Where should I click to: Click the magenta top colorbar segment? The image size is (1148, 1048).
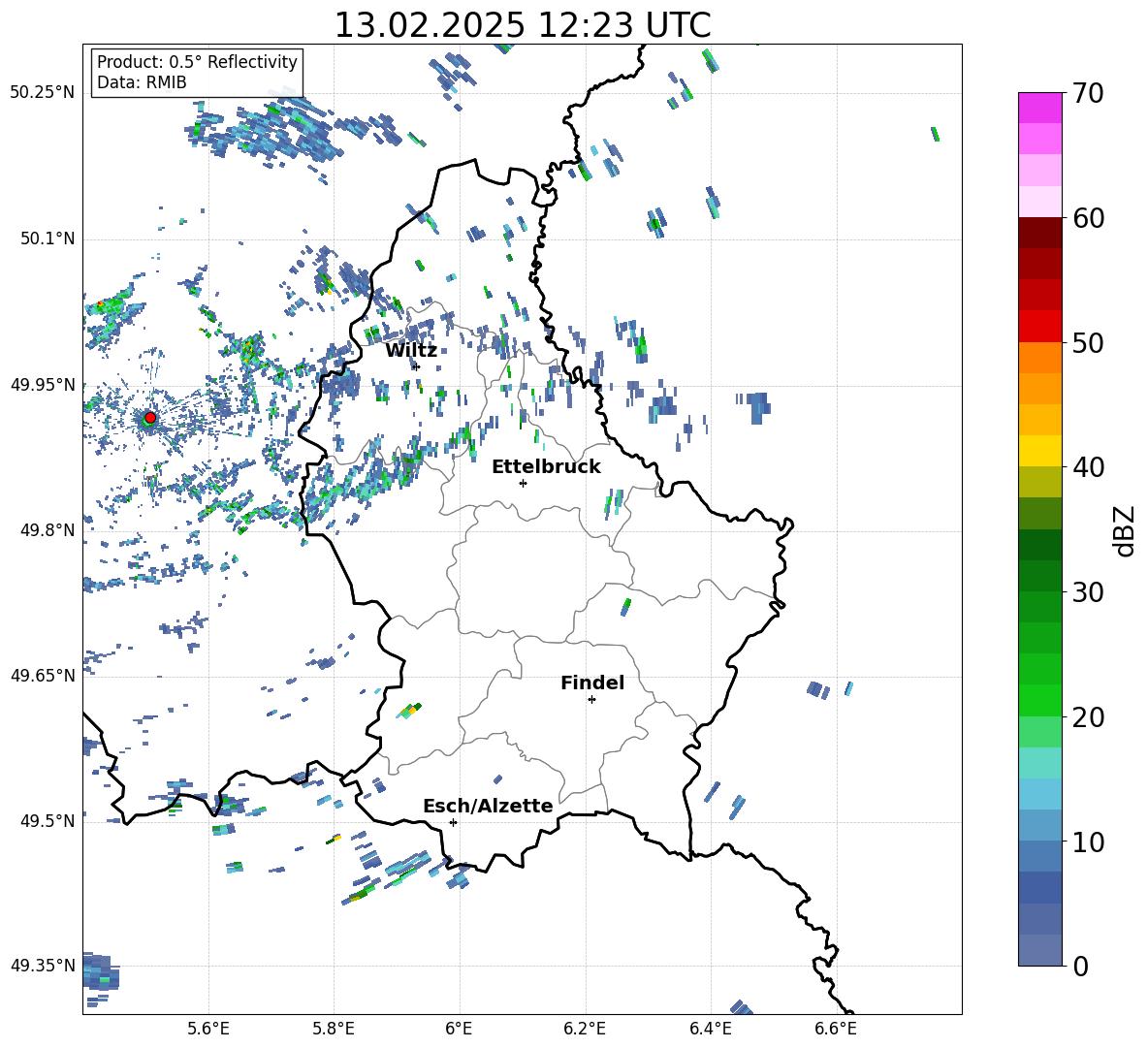tap(1039, 109)
